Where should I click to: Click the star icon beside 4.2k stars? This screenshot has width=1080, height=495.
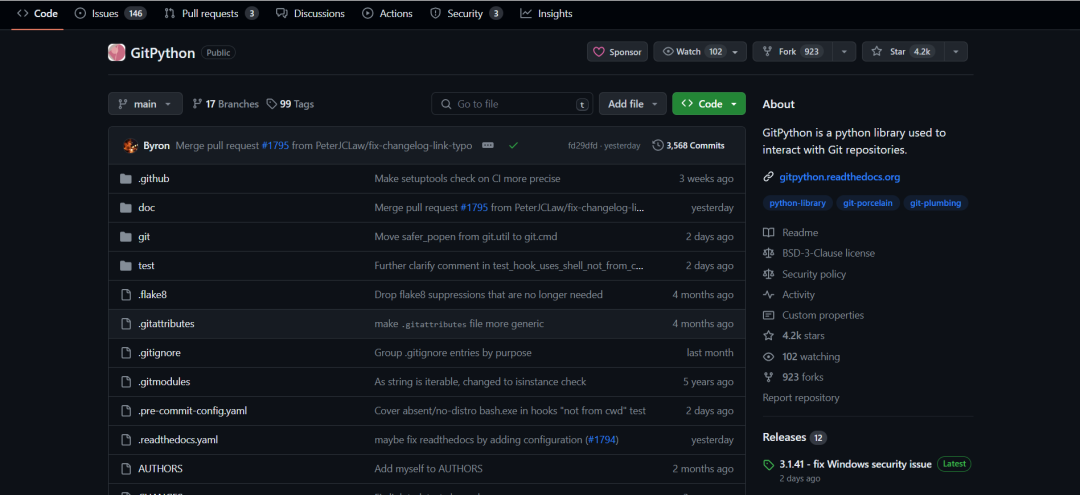[x=769, y=336]
